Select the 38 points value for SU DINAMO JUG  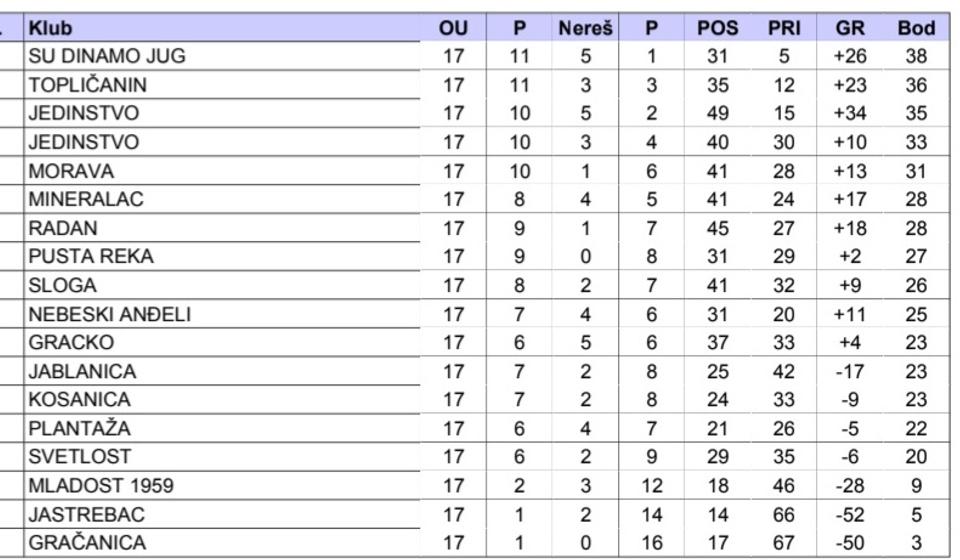[916, 56]
